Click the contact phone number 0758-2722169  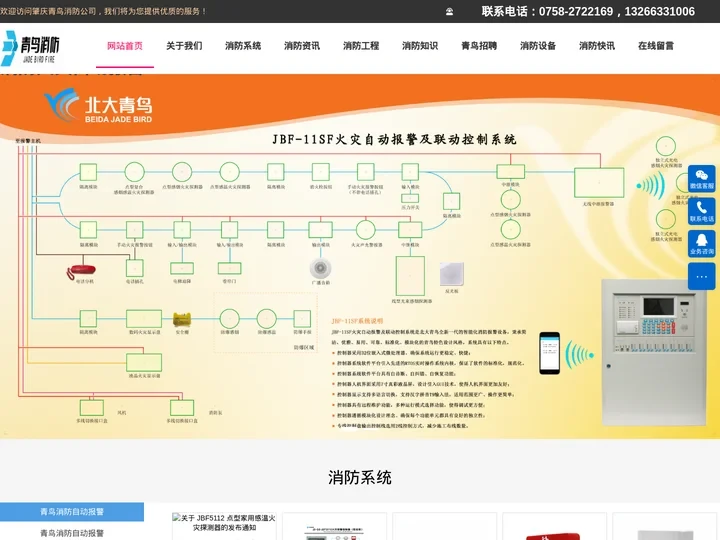coord(575,11)
